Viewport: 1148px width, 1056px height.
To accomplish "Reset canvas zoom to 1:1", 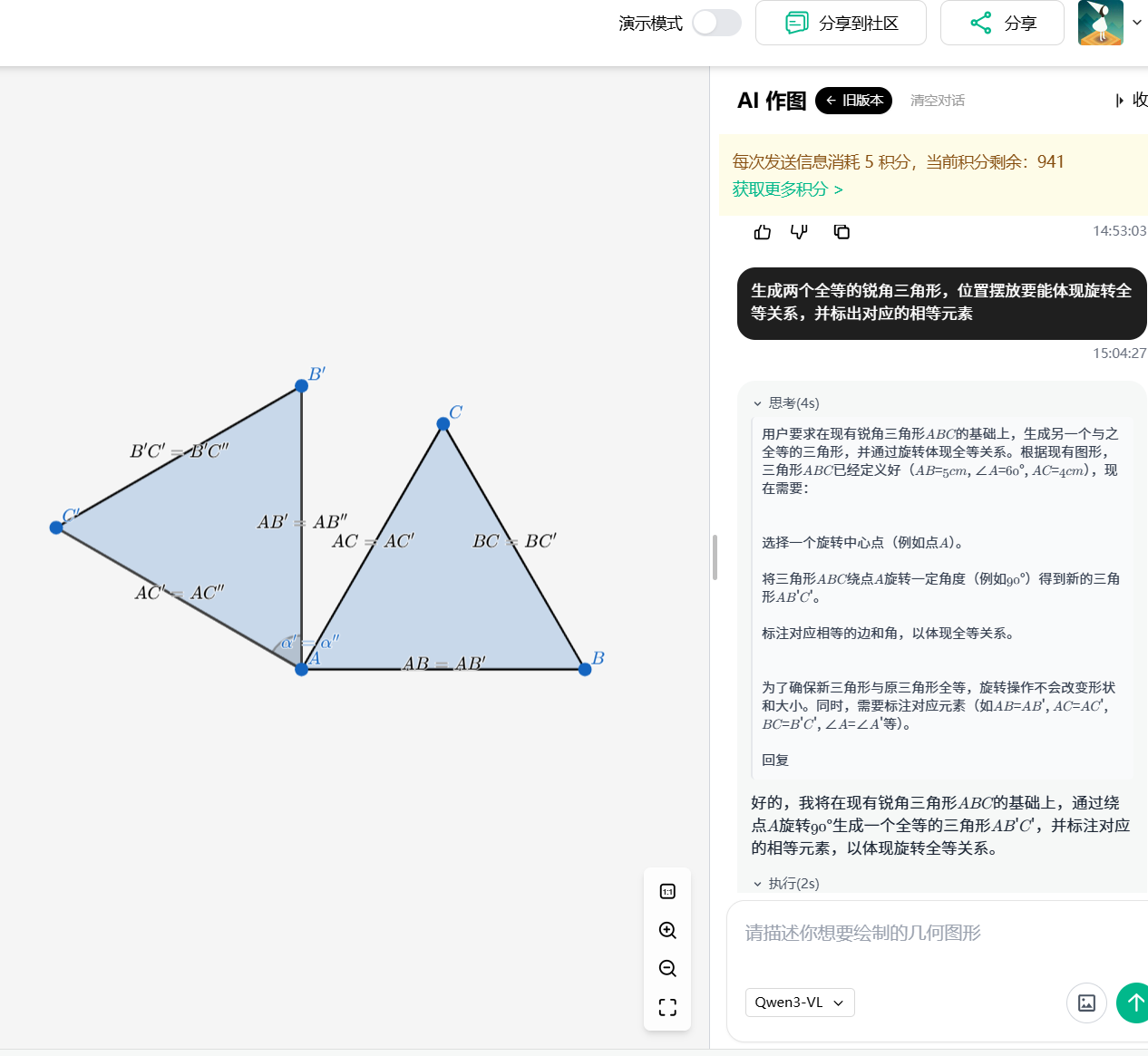I will (x=667, y=891).
